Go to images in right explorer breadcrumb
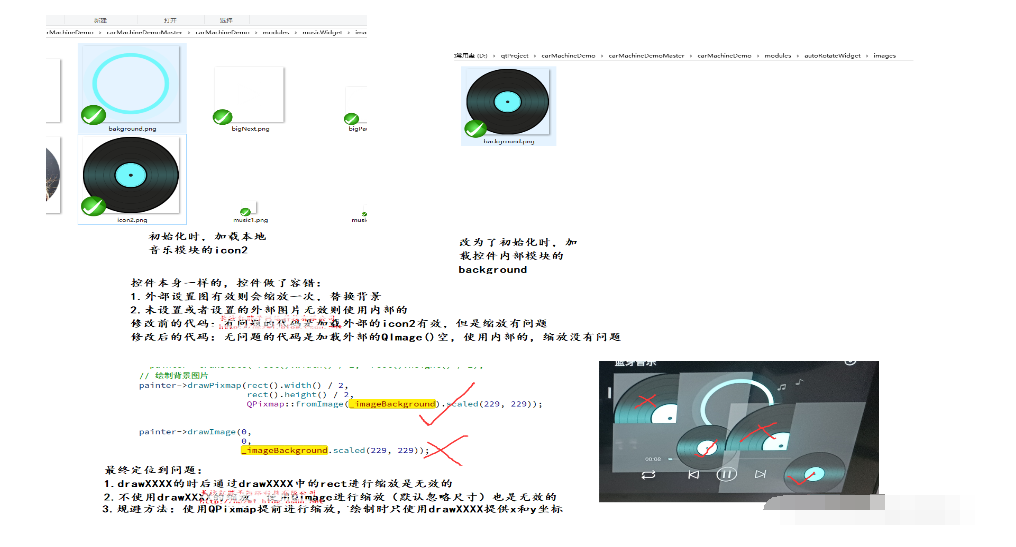The height and width of the screenshot is (547, 1016). [x=884, y=56]
